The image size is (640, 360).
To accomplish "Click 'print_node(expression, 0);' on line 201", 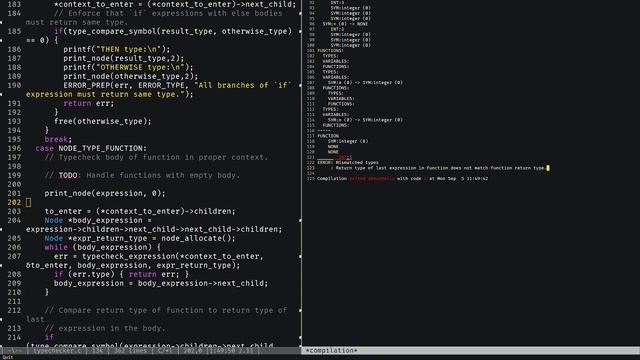I will 105,193.
